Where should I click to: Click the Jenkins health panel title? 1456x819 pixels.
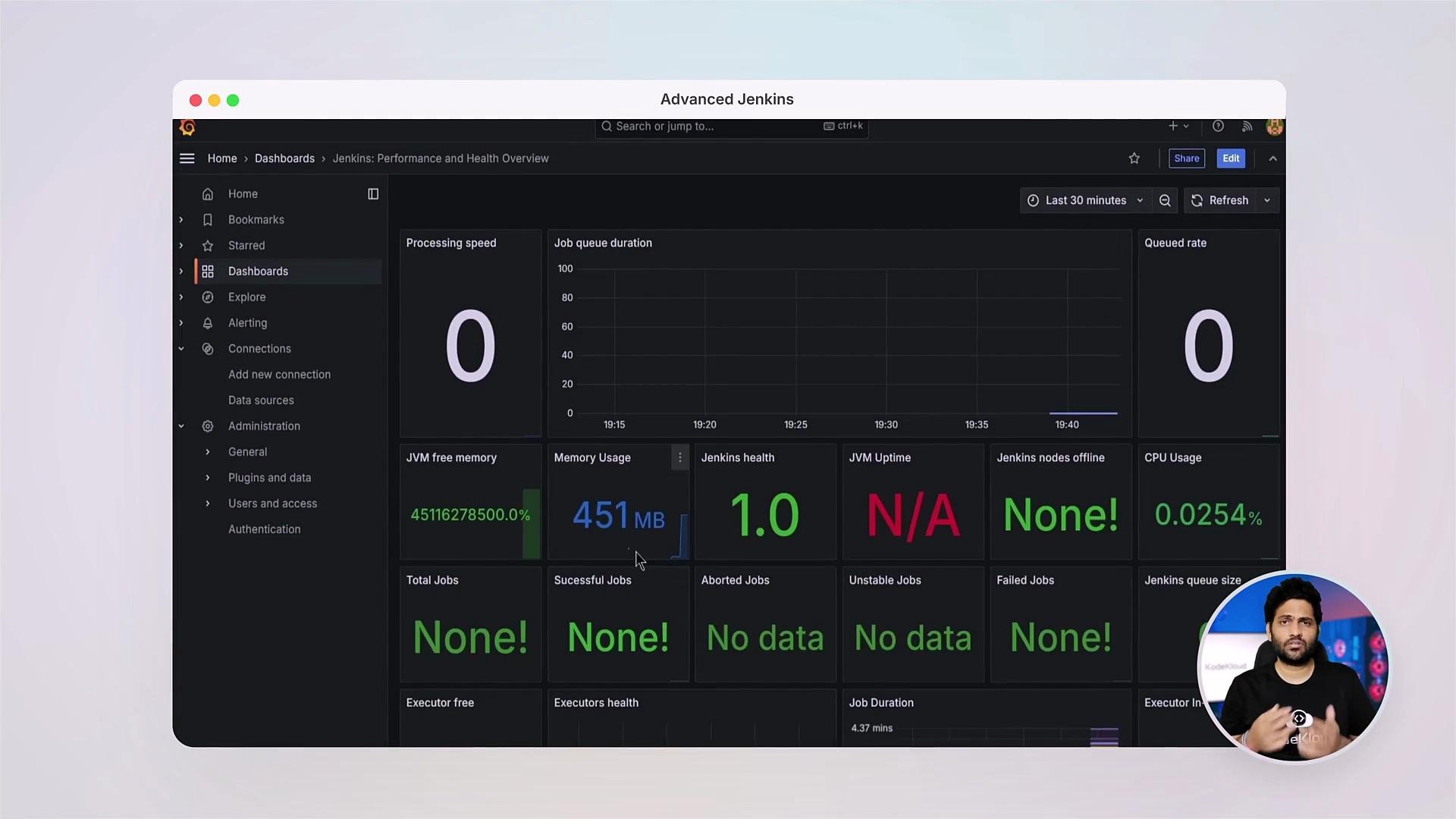click(x=738, y=457)
